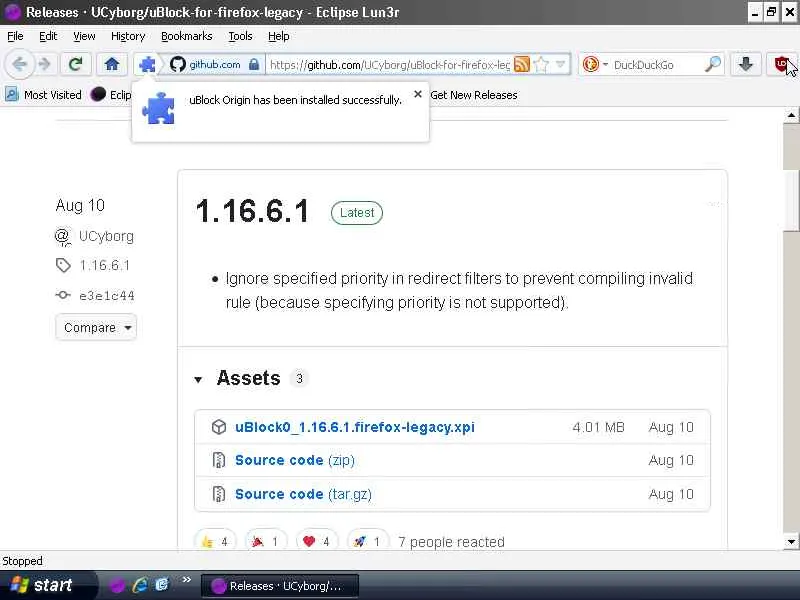Click the GitHub site identity icon
The width and height of the screenshot is (800, 600).
click(x=178, y=64)
